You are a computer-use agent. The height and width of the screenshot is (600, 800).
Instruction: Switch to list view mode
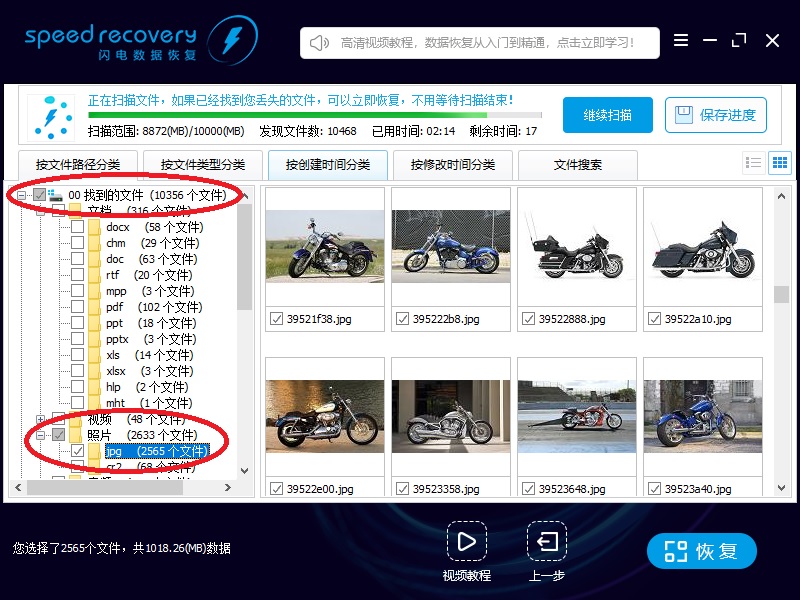(x=754, y=162)
